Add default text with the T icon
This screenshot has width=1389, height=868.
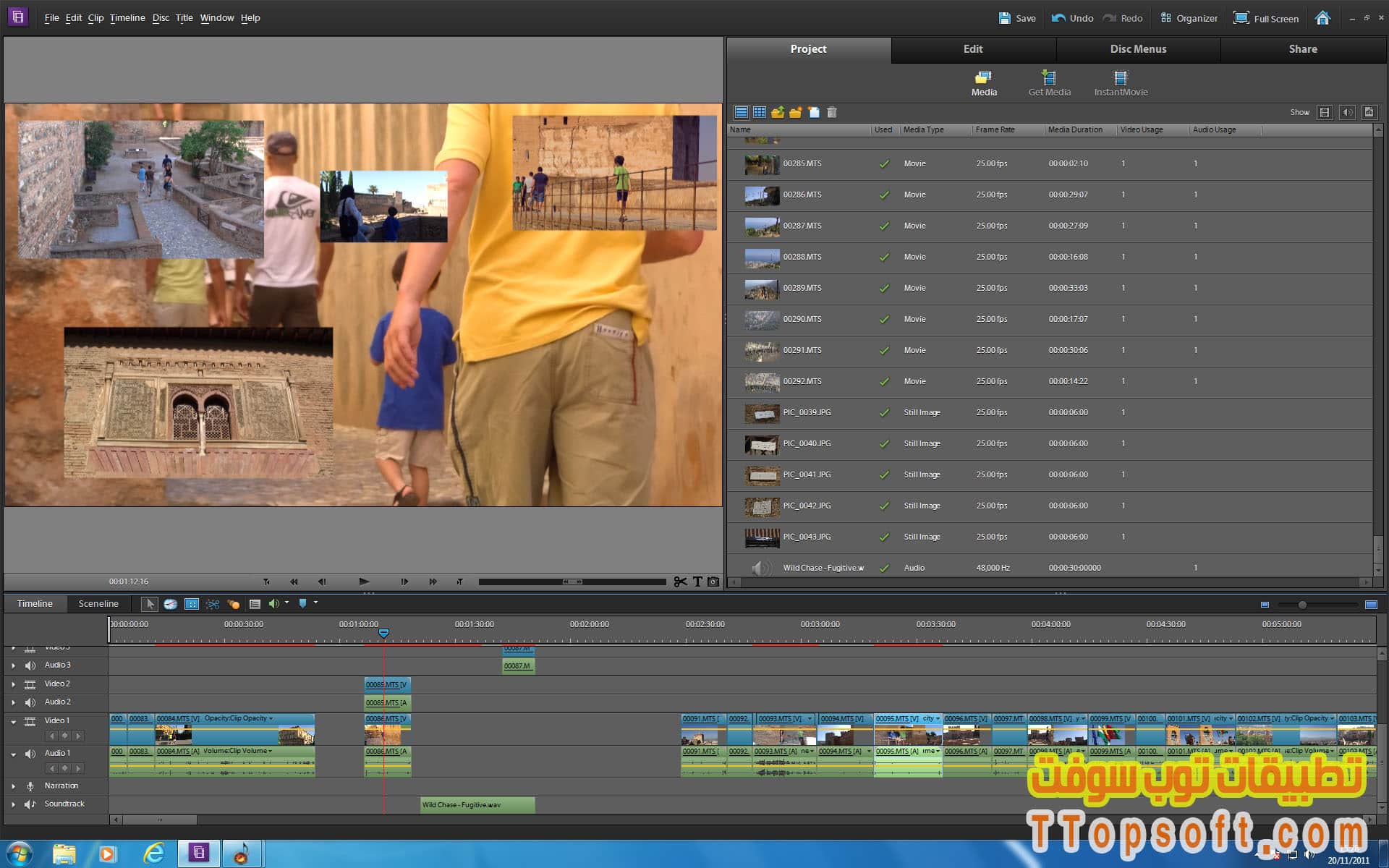[697, 582]
